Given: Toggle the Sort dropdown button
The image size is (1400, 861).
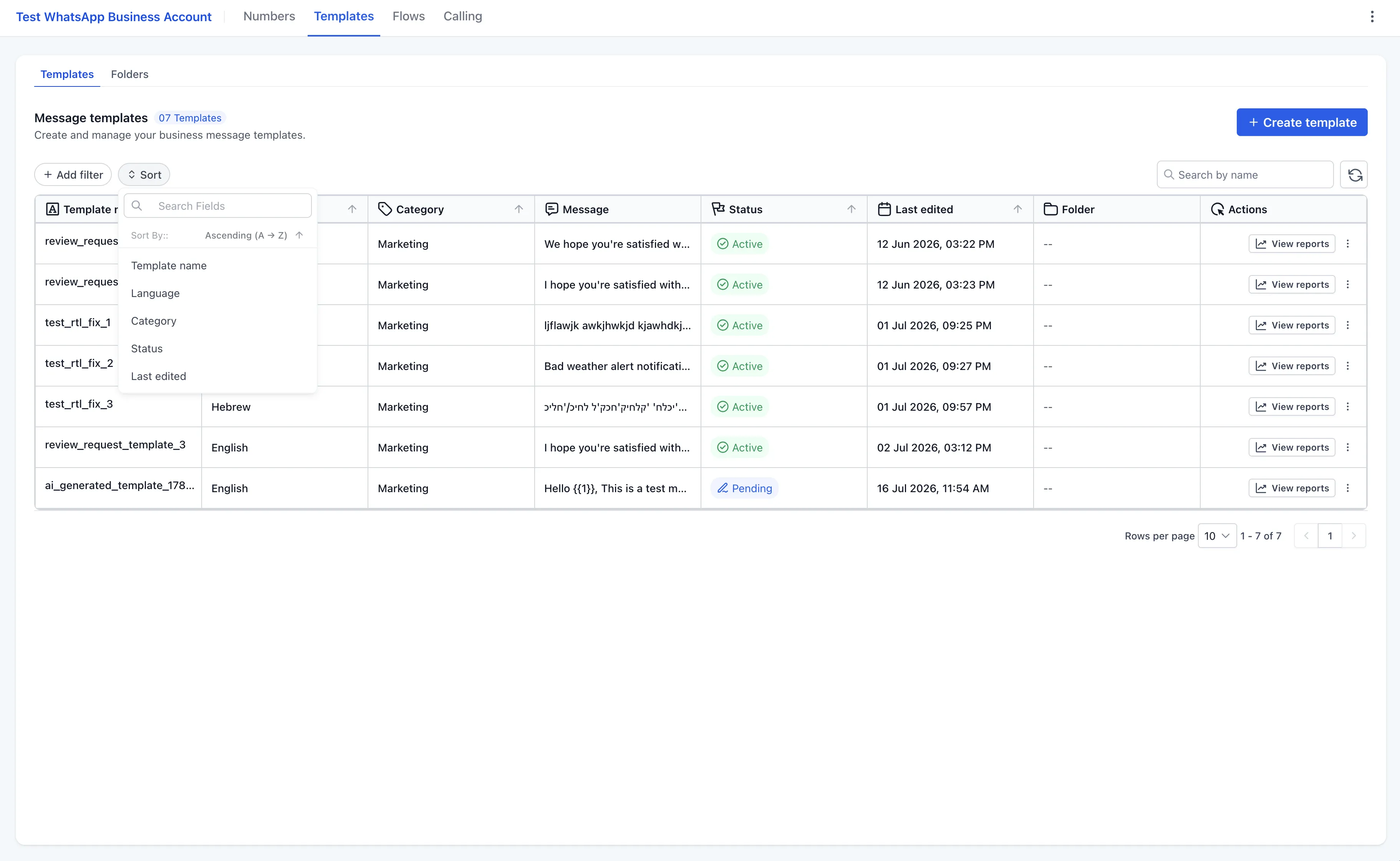Looking at the screenshot, I should click(x=144, y=175).
